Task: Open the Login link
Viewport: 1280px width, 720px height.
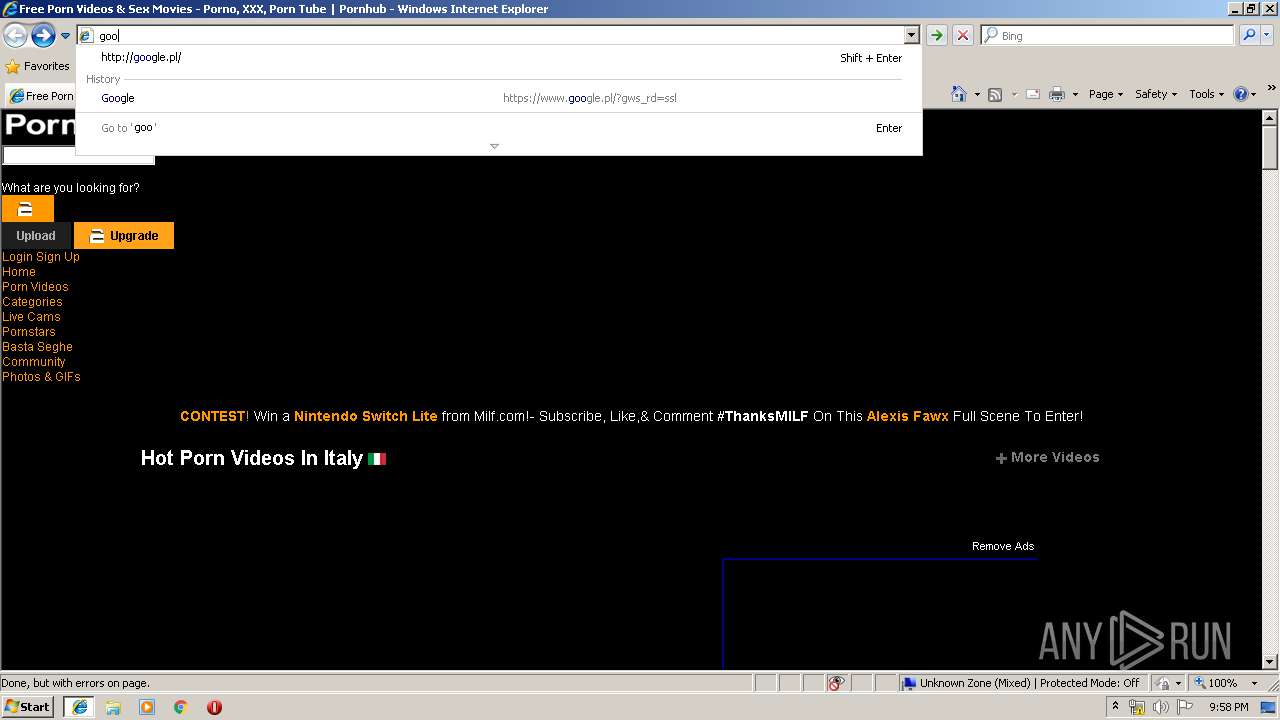Action: (x=17, y=257)
